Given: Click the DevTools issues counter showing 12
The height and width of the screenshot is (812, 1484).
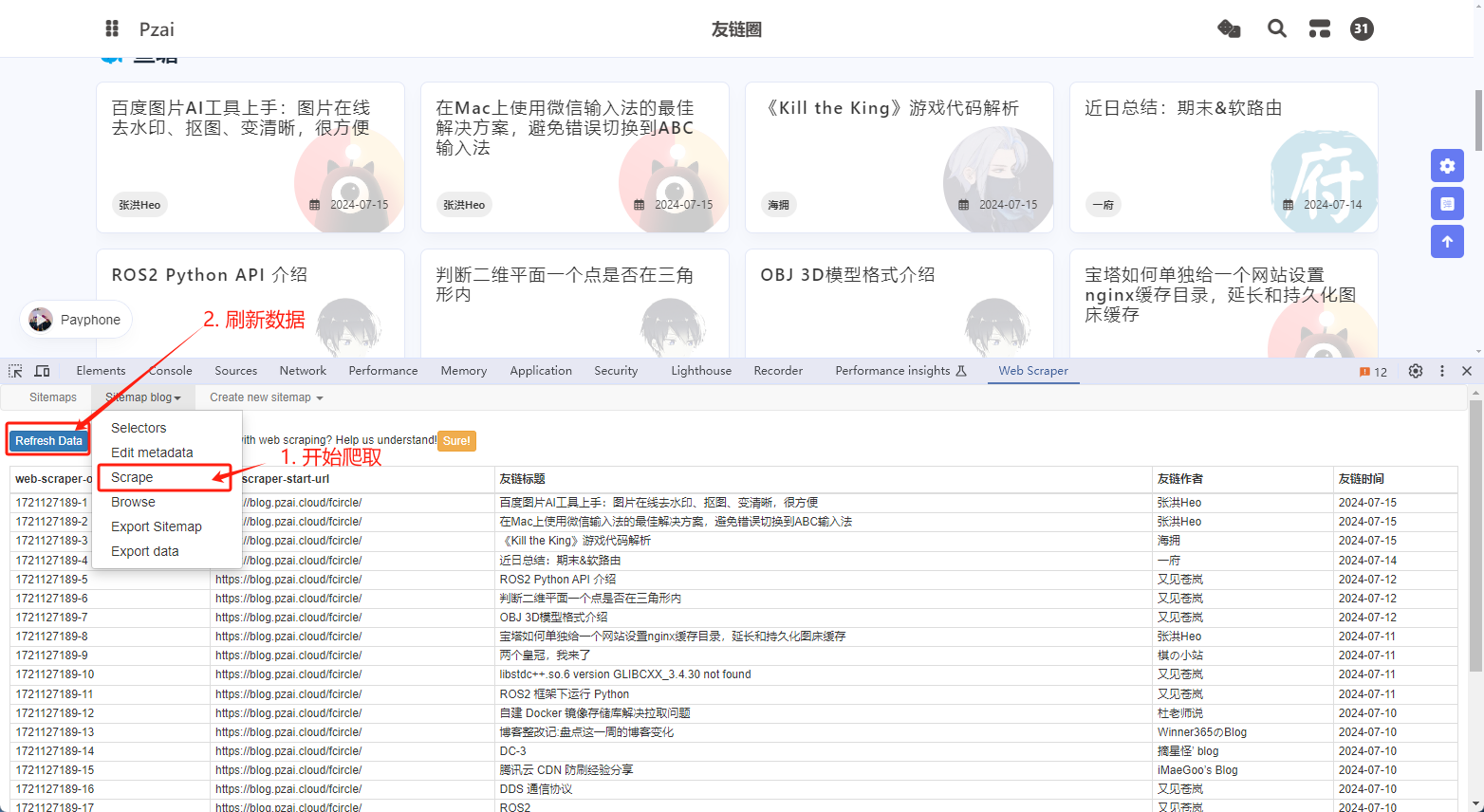Looking at the screenshot, I should tap(1373, 372).
